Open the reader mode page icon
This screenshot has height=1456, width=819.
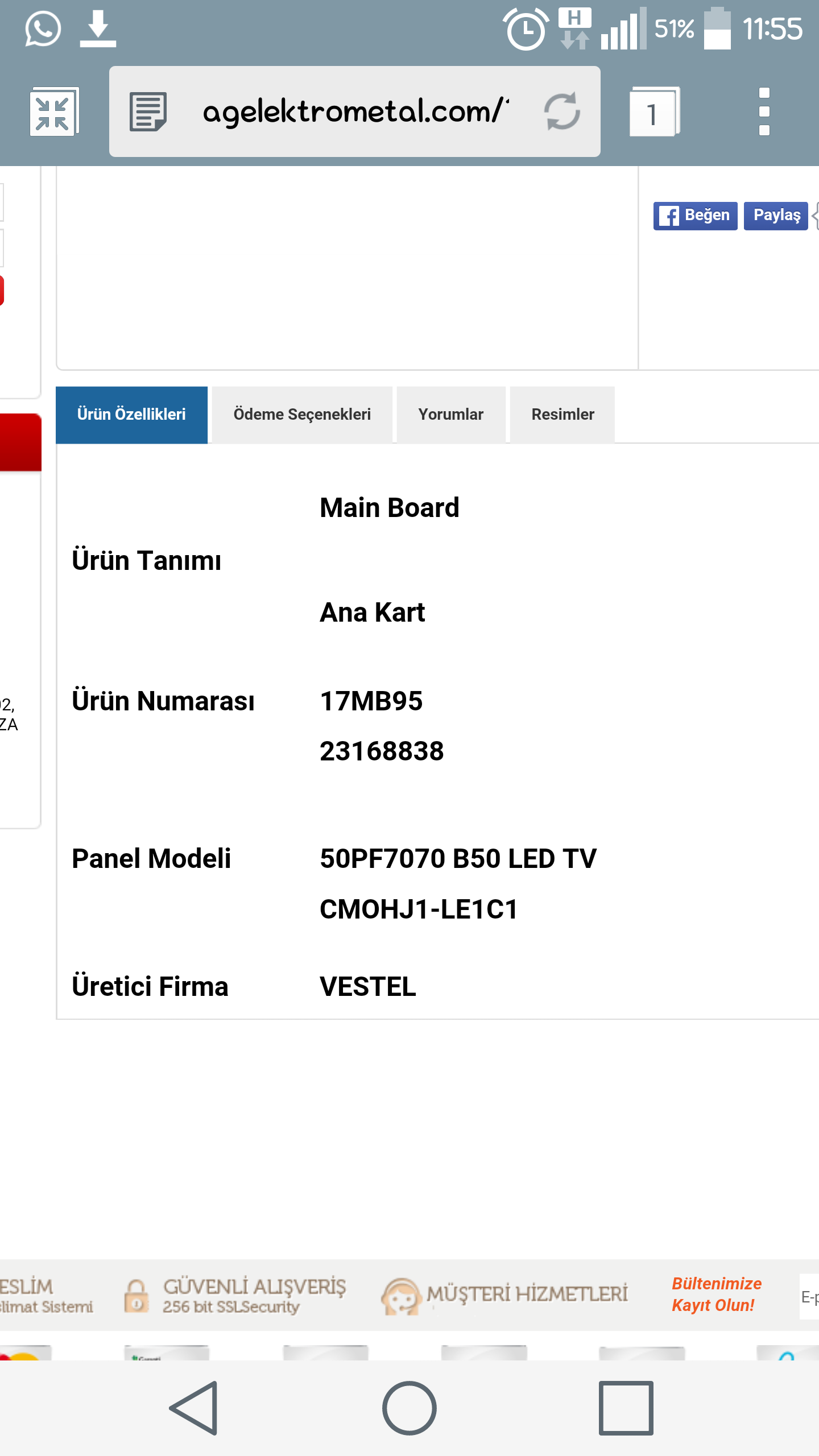148,111
